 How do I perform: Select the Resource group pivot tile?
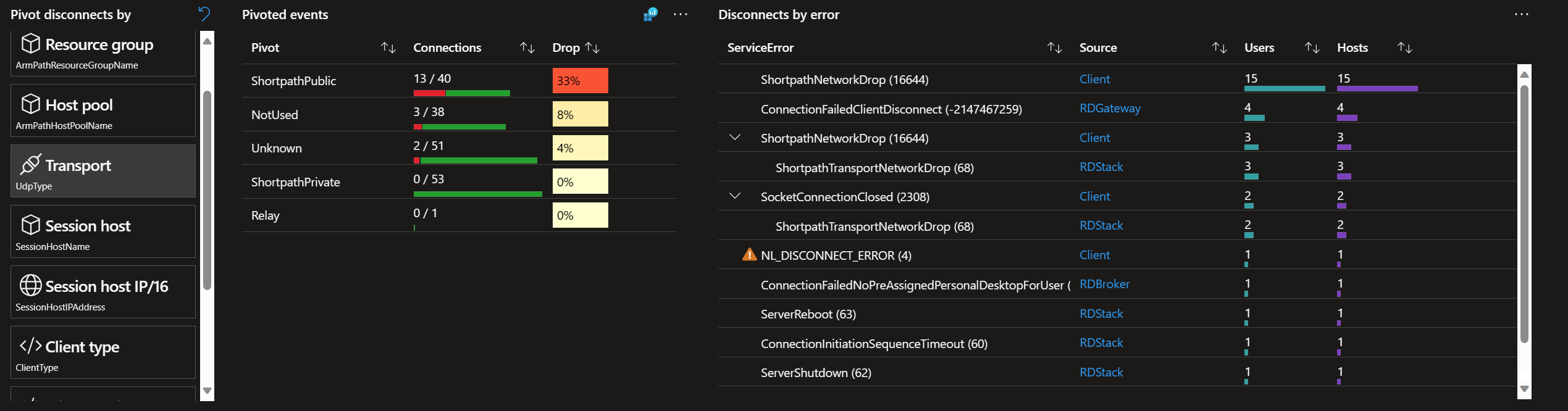[x=103, y=53]
